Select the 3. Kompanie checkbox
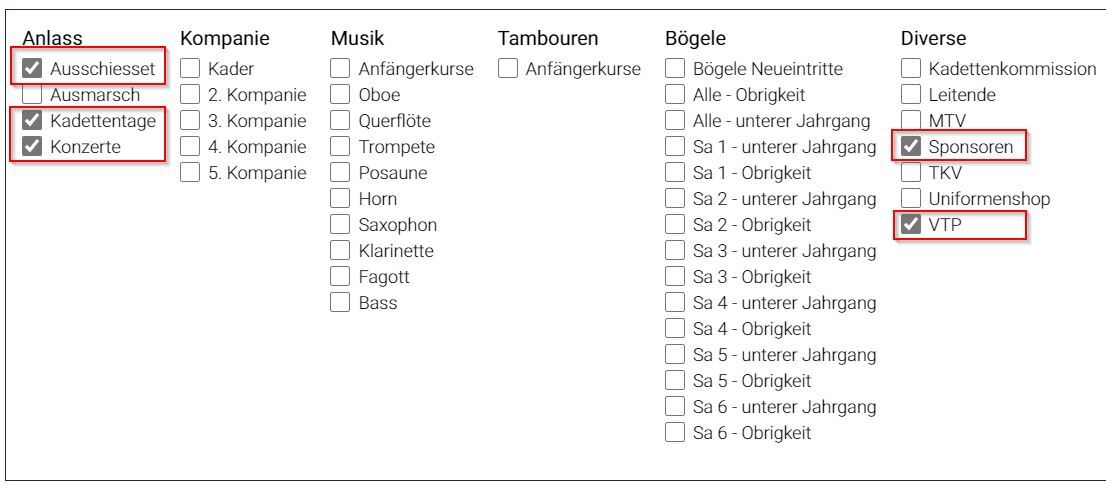The width and height of the screenshot is (1106, 491). 190,121
